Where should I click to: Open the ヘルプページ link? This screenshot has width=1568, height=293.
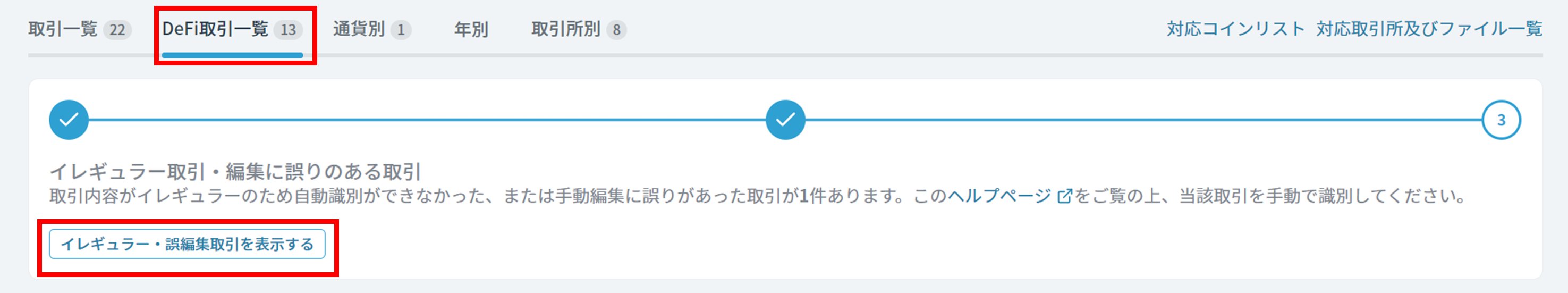click(x=999, y=196)
